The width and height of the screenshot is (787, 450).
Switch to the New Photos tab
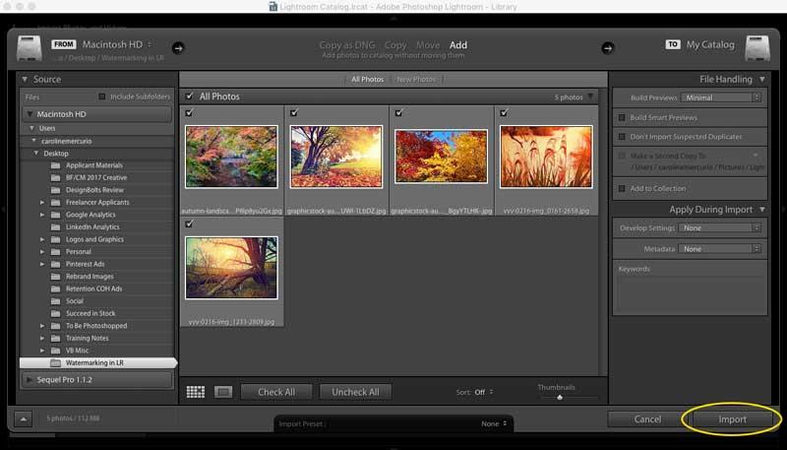click(x=416, y=79)
